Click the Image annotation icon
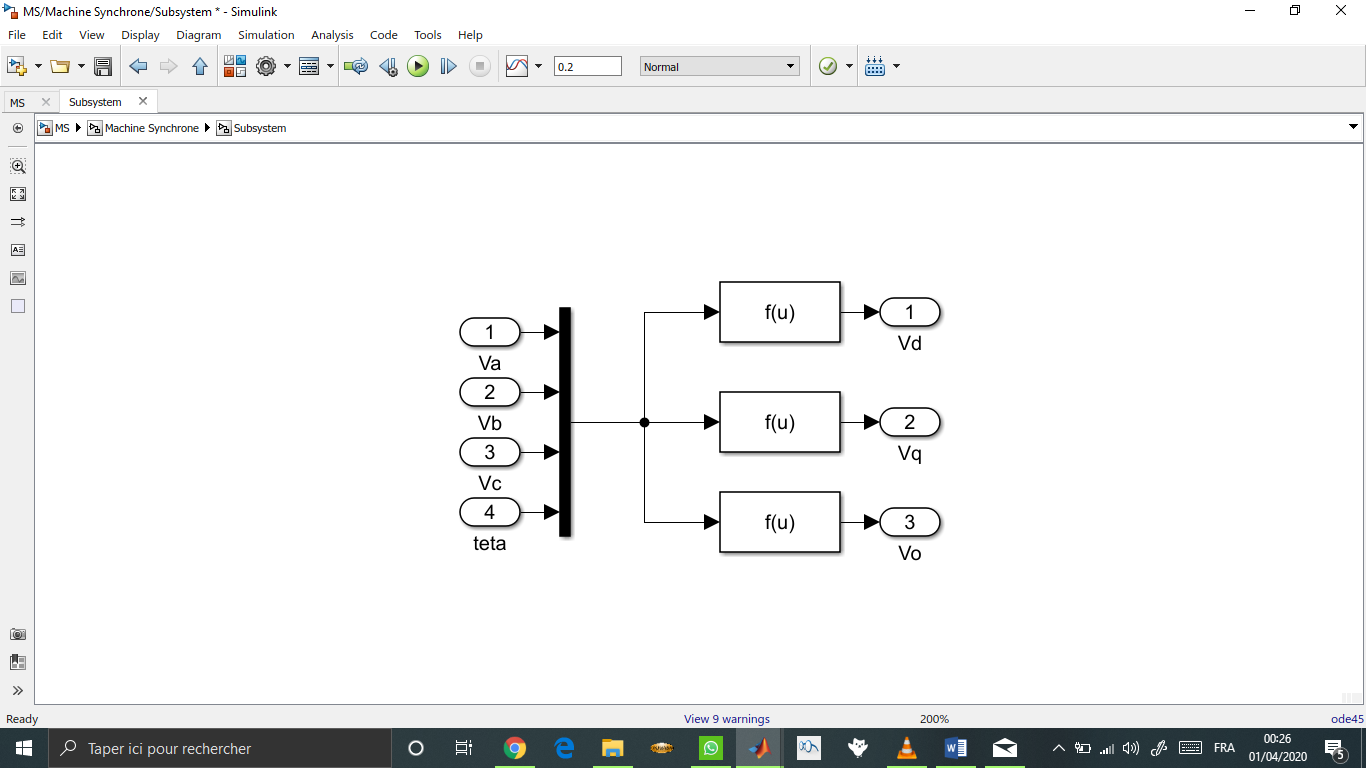The height and width of the screenshot is (768, 1366). coord(18,278)
